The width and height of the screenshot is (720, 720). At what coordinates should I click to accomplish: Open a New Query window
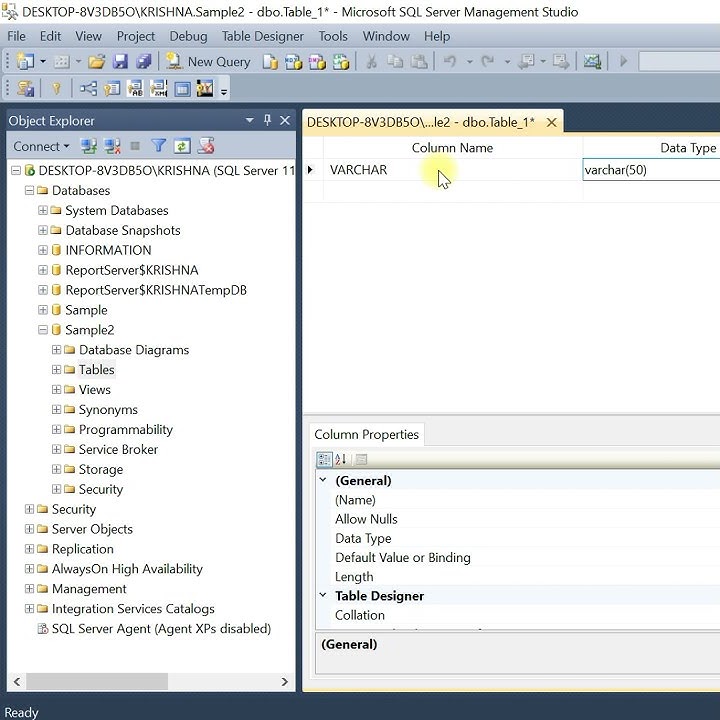click(x=208, y=62)
